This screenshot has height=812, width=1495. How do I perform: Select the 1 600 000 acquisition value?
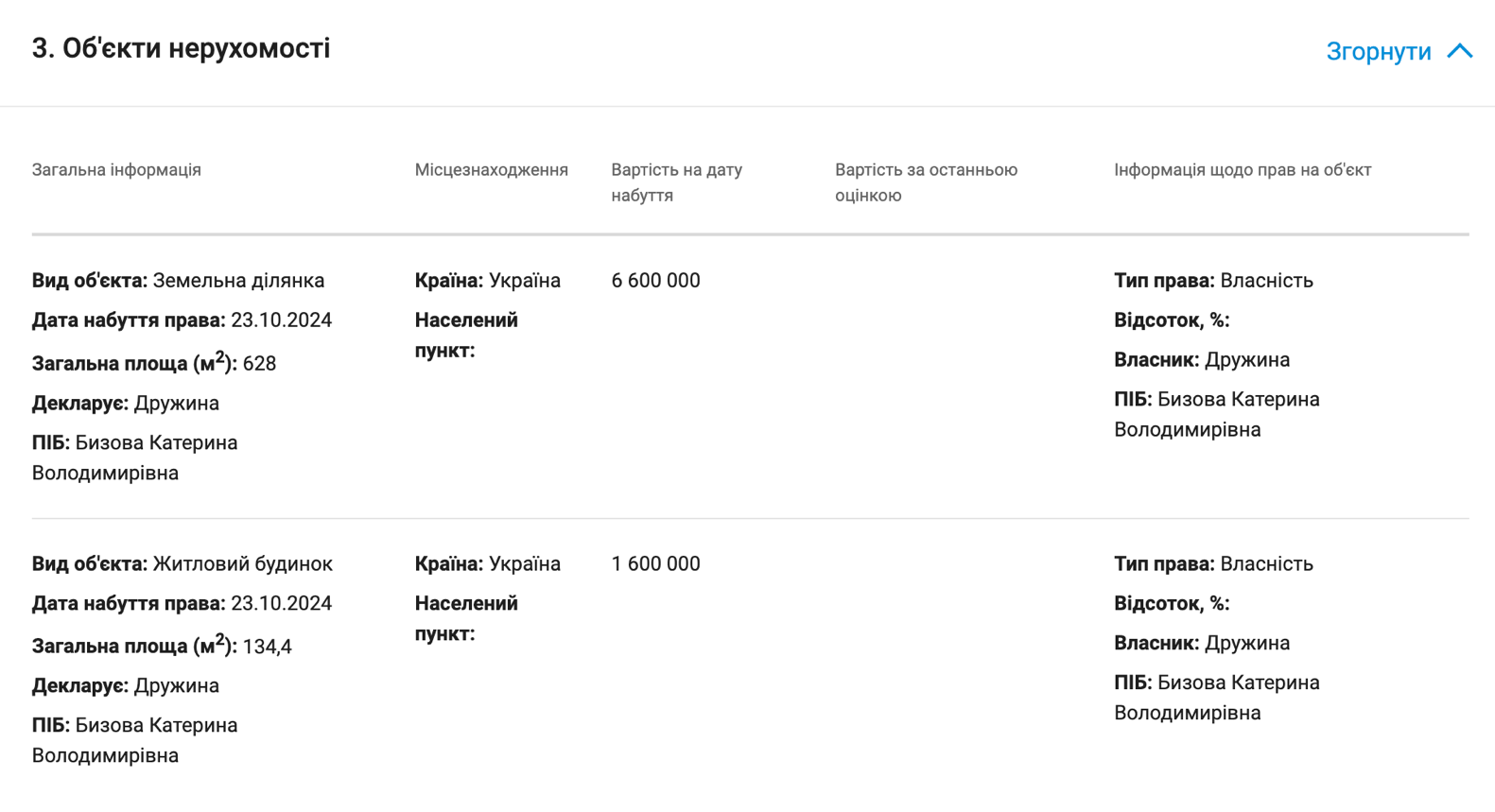pos(655,564)
